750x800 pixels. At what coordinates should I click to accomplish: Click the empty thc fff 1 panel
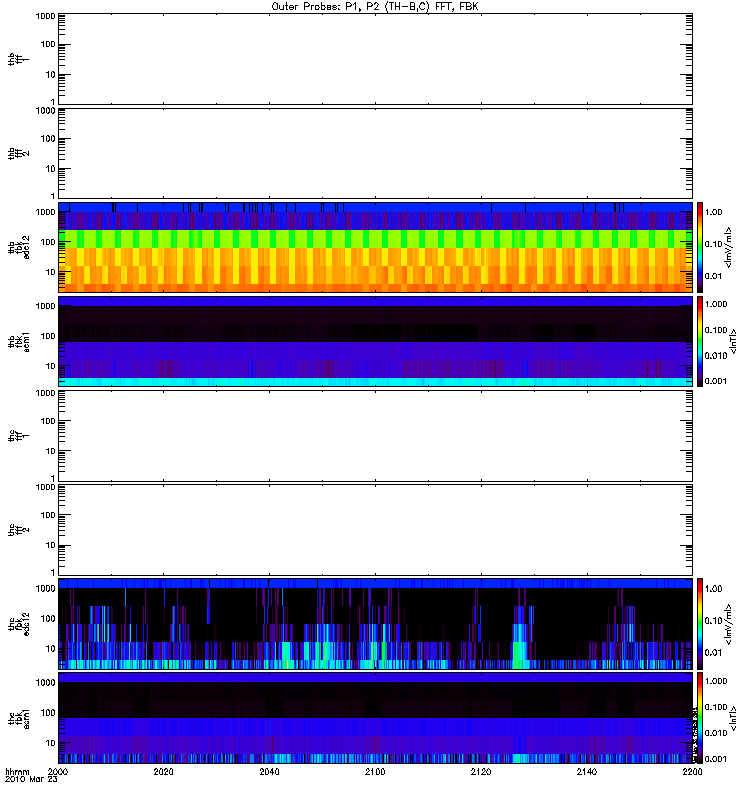(x=375, y=436)
